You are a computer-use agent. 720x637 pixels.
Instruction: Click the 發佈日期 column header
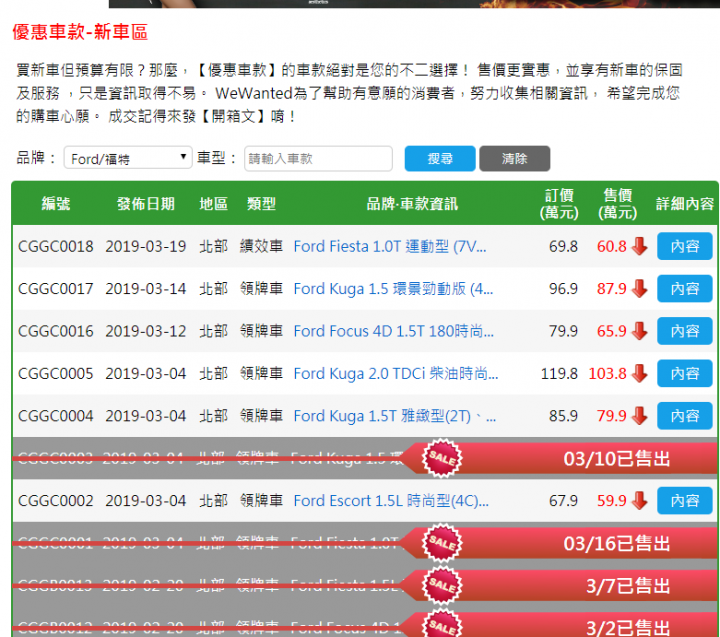(146, 203)
